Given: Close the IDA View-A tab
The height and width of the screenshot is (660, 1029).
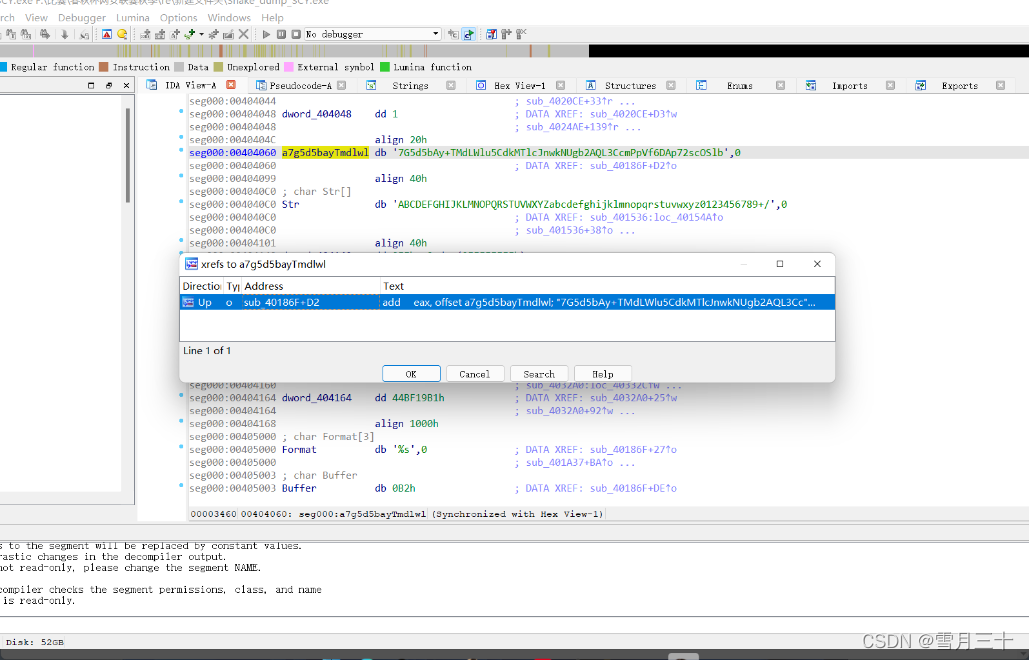Looking at the screenshot, I should [x=231, y=85].
